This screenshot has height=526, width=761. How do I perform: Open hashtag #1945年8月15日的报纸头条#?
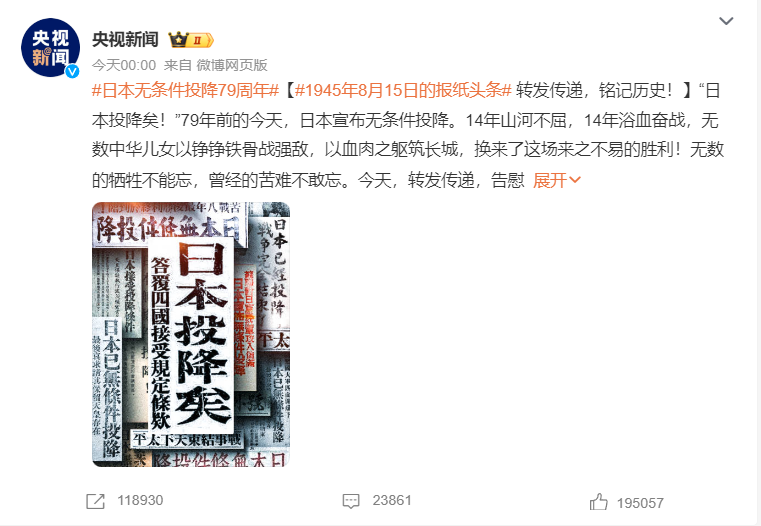click(403, 90)
